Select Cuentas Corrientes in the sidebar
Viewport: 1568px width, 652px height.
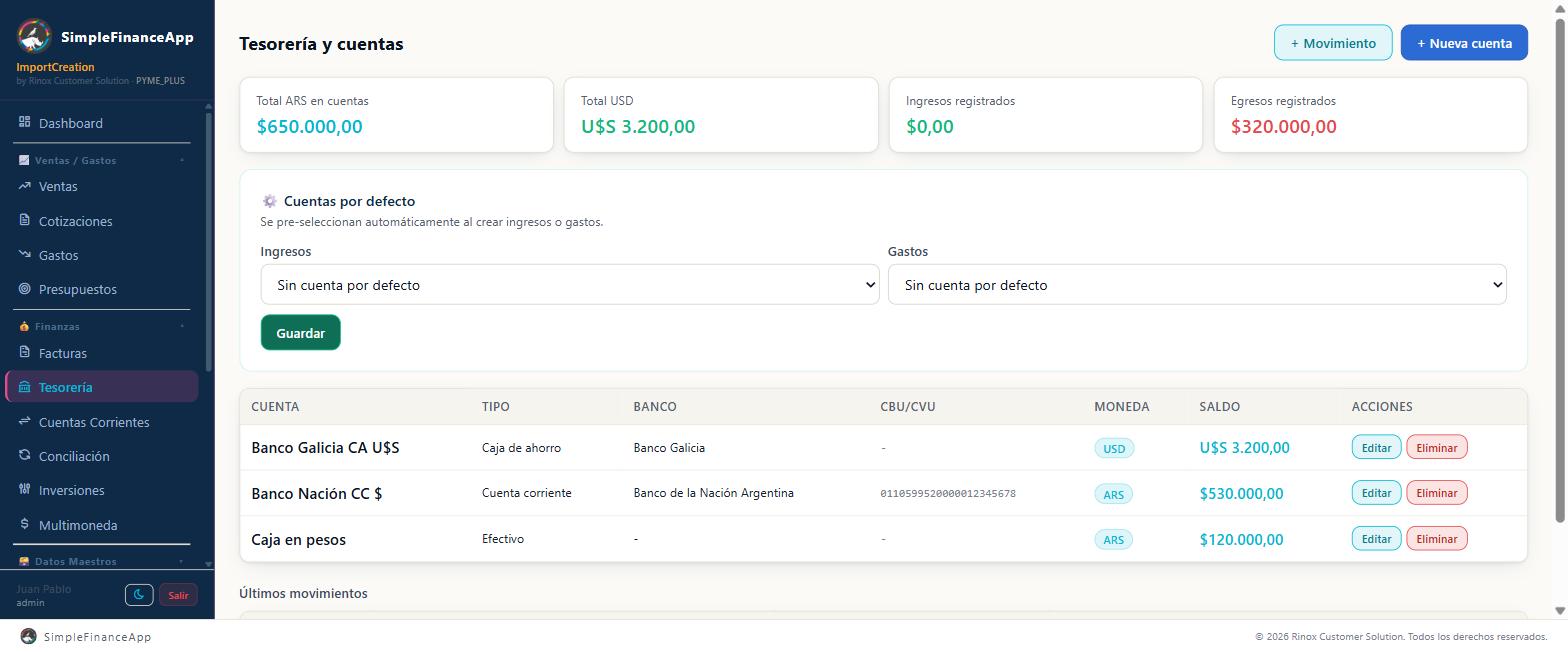click(x=102, y=422)
